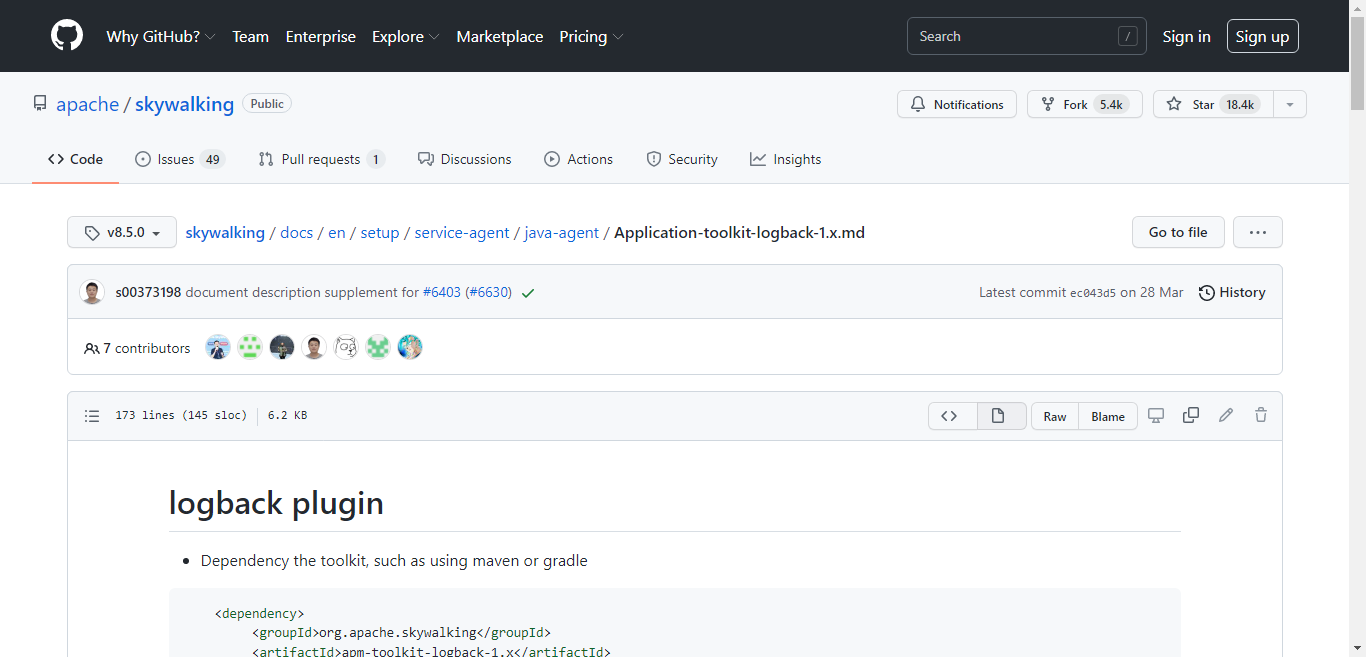View file History

[1232, 292]
